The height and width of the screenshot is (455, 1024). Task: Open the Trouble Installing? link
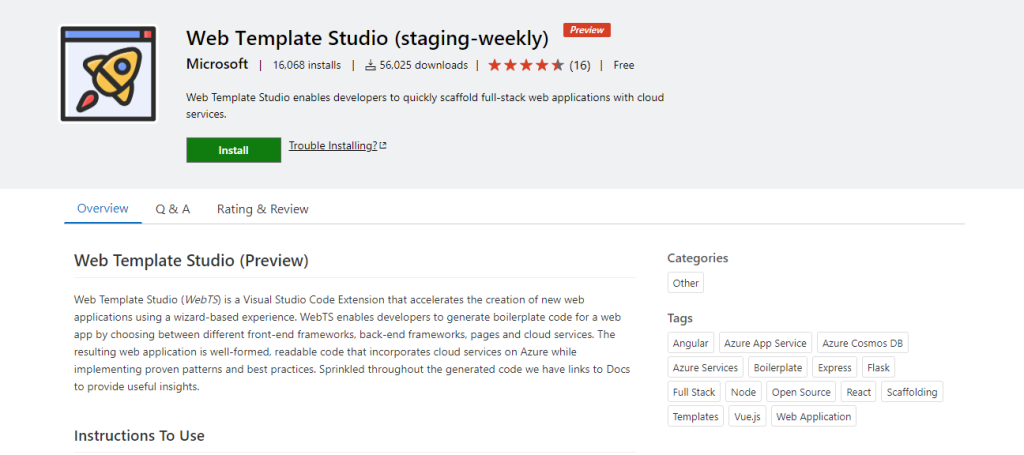point(333,146)
